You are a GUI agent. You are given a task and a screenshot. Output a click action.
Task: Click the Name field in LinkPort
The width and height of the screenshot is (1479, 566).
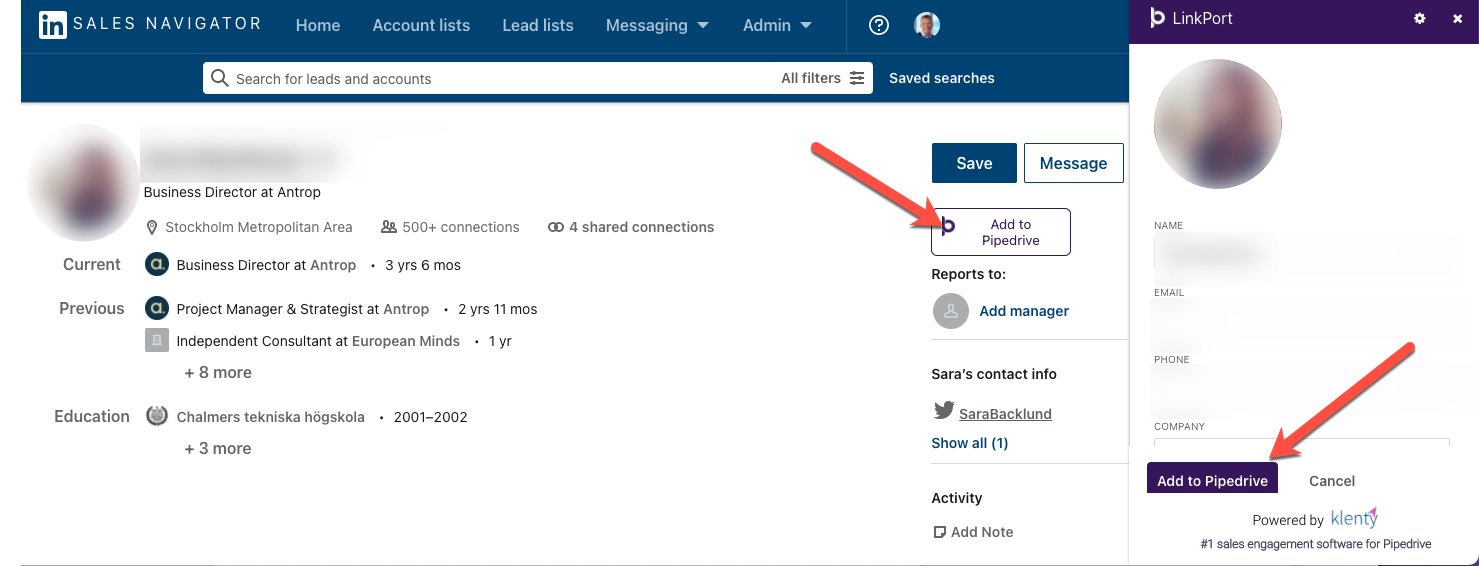click(x=1301, y=254)
